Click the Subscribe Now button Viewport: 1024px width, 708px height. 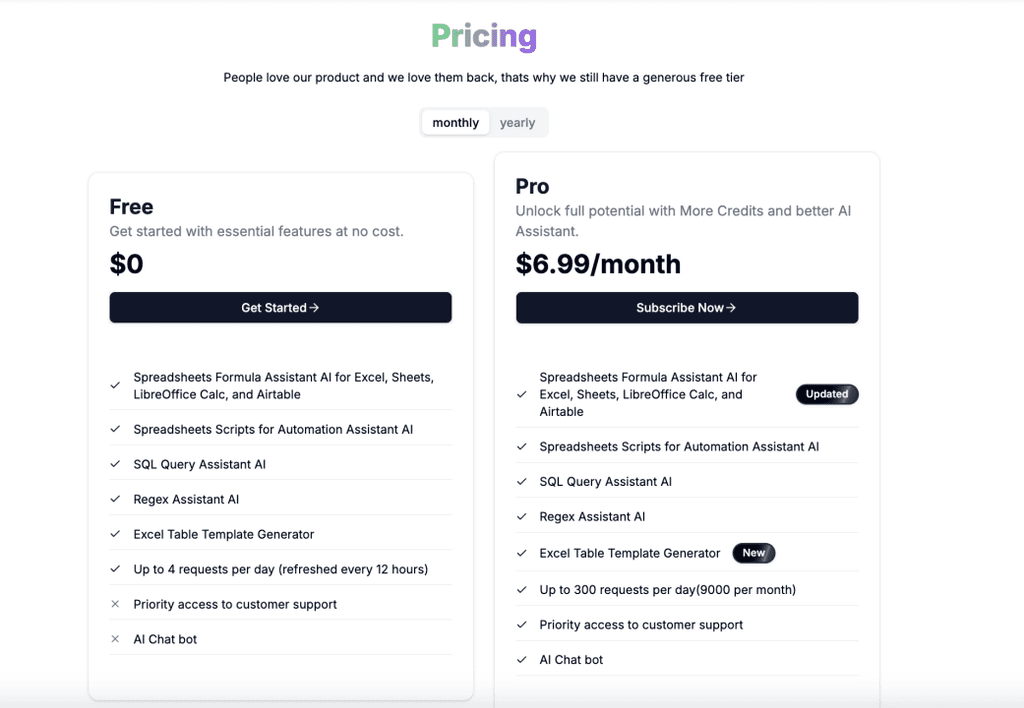[x=686, y=308]
